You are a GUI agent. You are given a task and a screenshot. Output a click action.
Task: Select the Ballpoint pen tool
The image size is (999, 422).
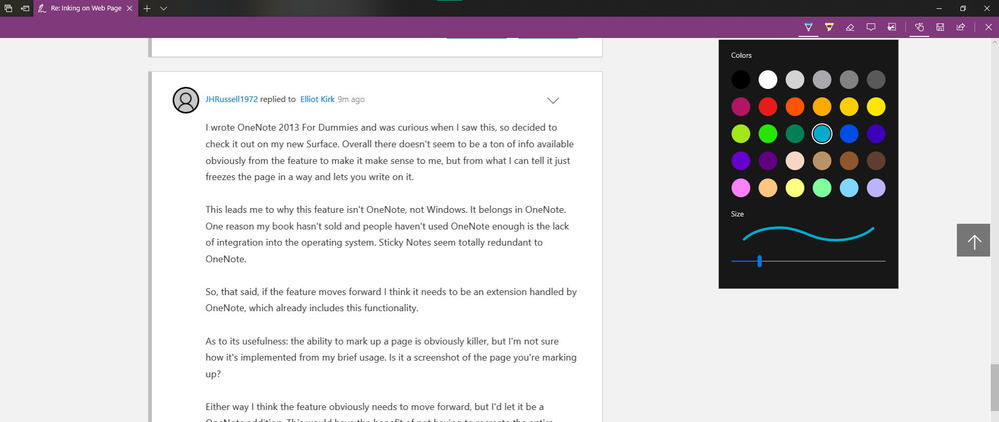808,27
